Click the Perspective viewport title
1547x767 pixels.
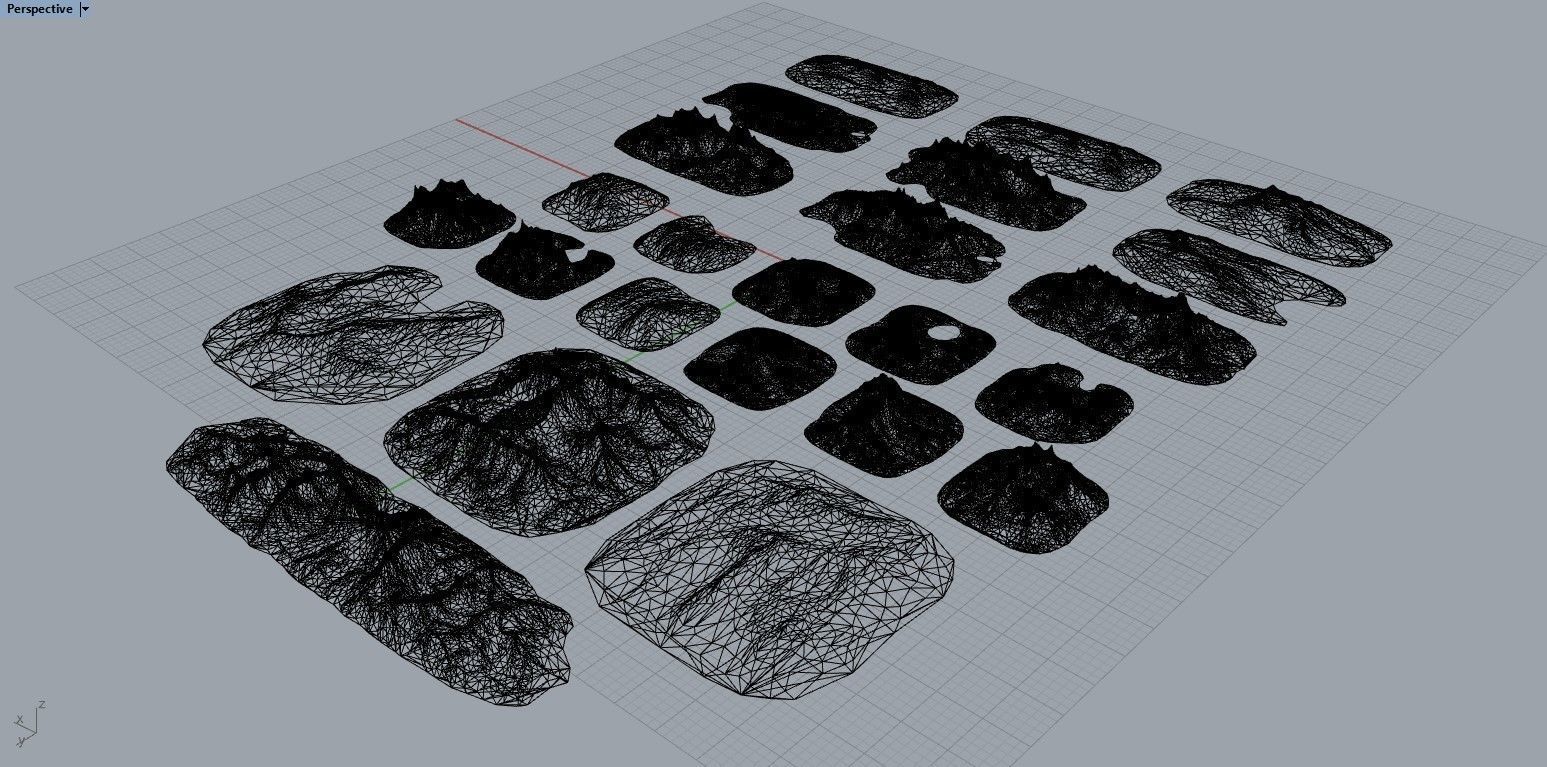(x=39, y=9)
